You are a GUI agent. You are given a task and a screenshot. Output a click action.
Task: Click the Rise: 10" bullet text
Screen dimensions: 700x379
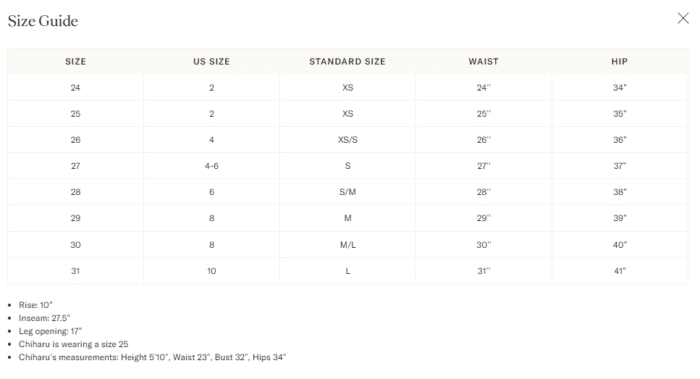pyautogui.click(x=36, y=305)
